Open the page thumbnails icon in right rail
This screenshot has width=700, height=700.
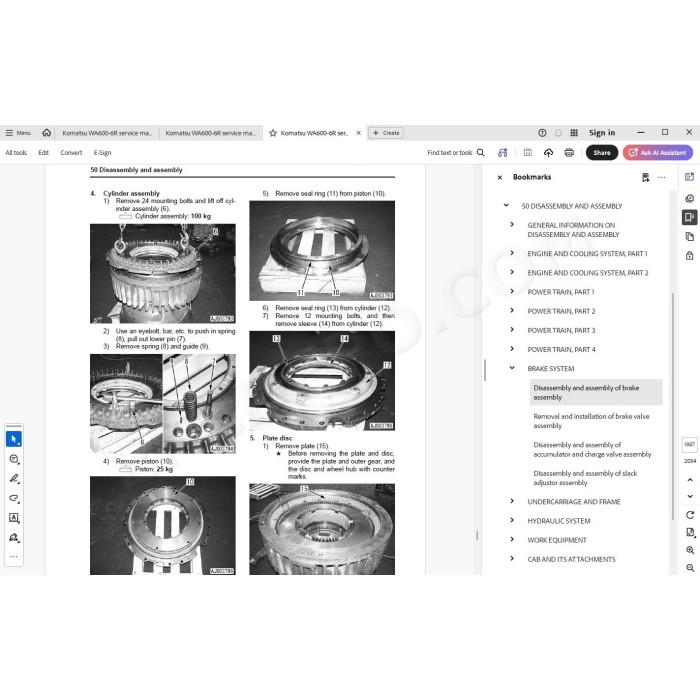[689, 237]
